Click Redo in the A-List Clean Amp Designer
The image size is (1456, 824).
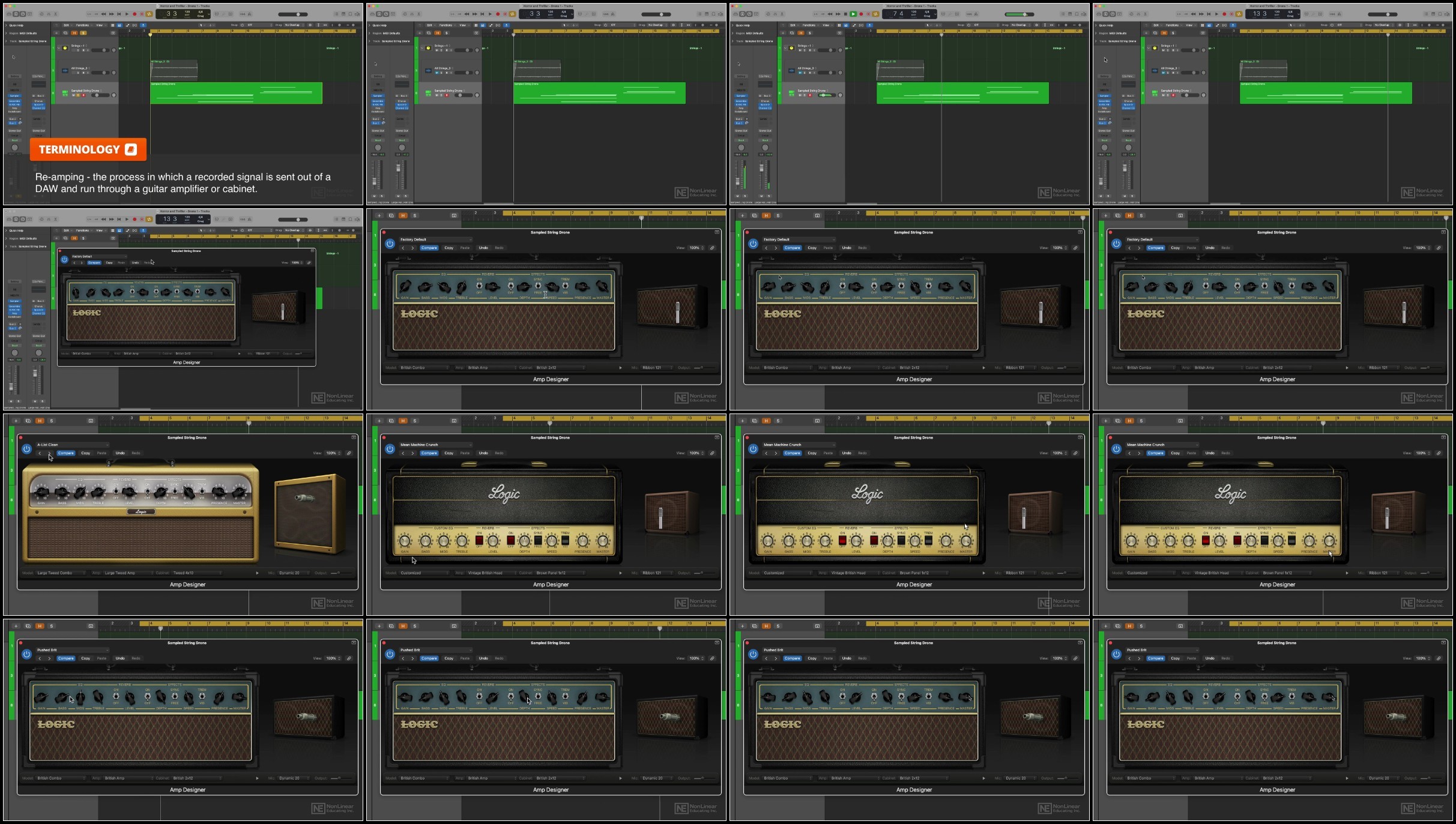tap(136, 453)
